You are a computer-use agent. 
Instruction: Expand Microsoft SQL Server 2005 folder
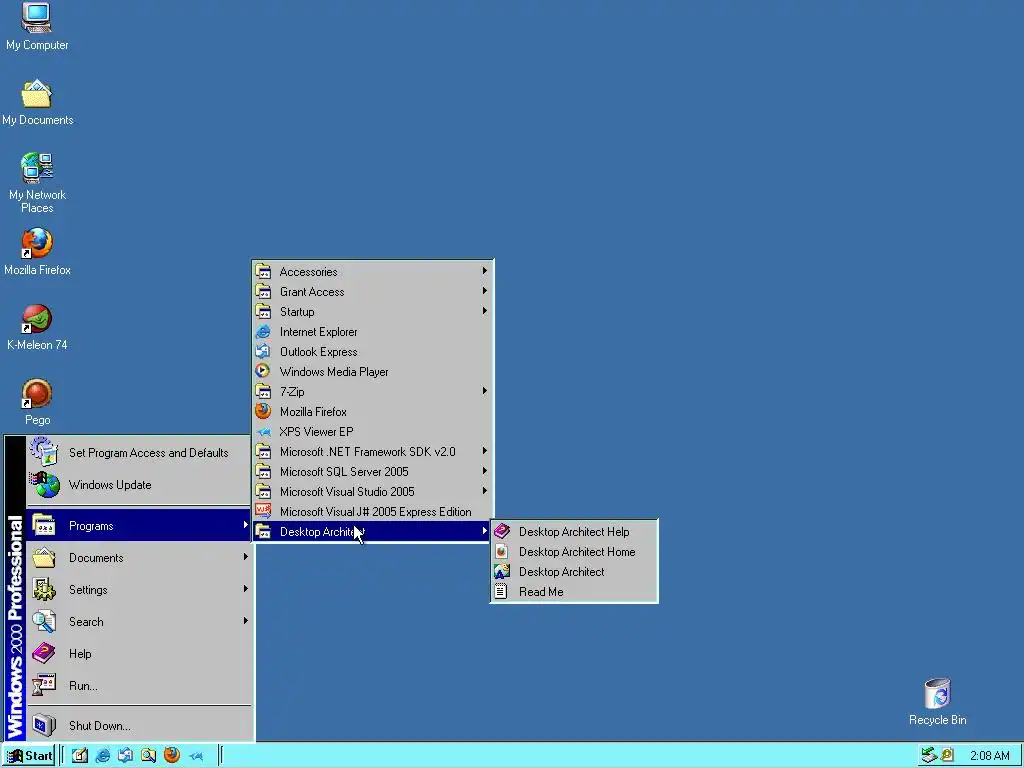click(x=372, y=472)
